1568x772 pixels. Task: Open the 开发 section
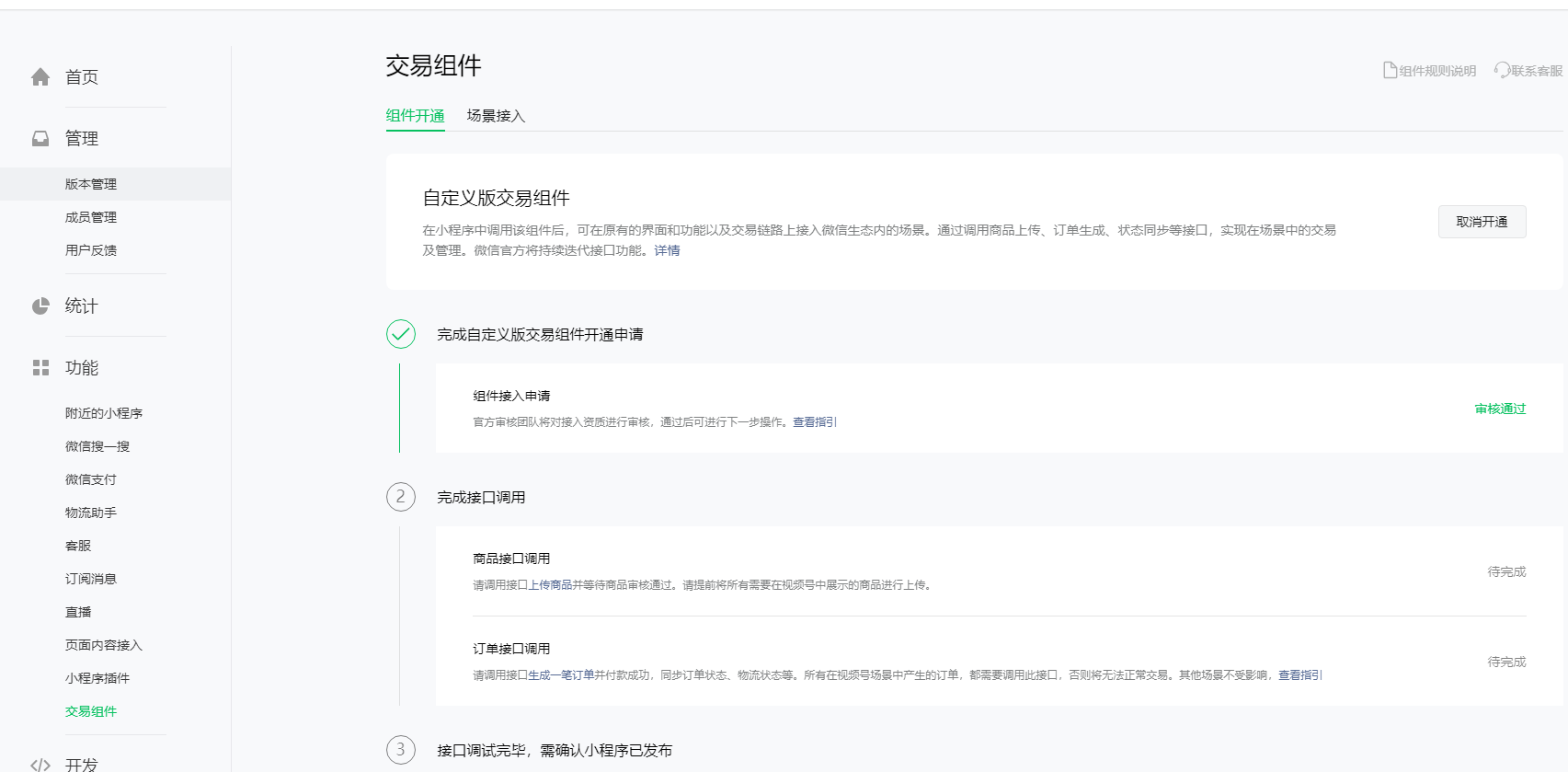[x=82, y=765]
